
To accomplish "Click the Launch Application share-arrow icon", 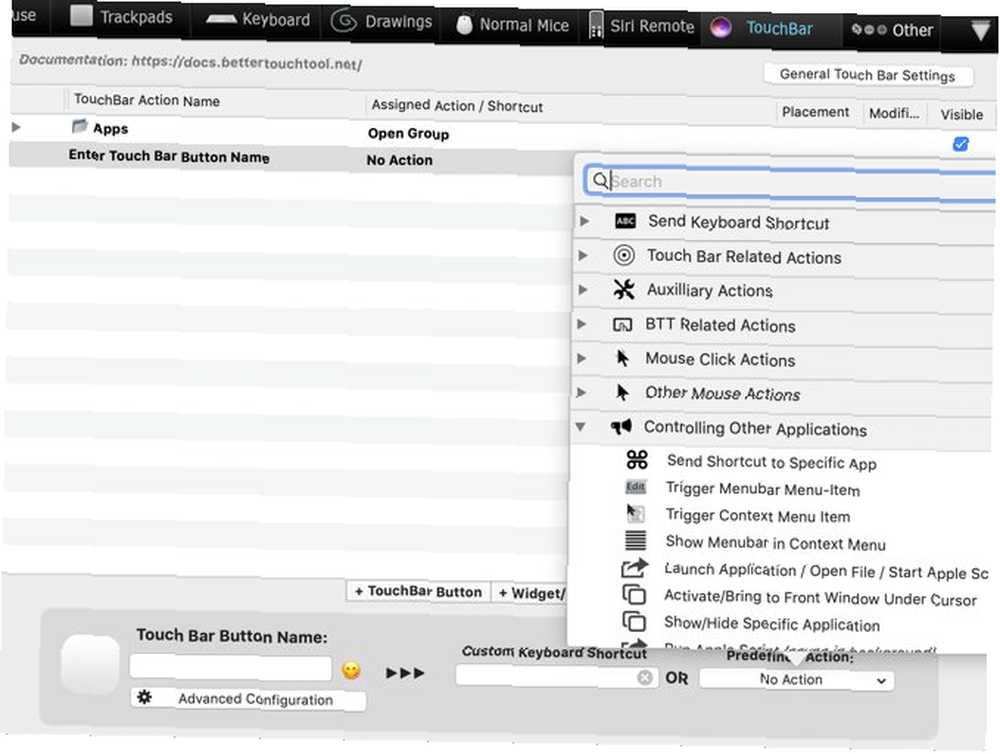I will click(x=635, y=567).
